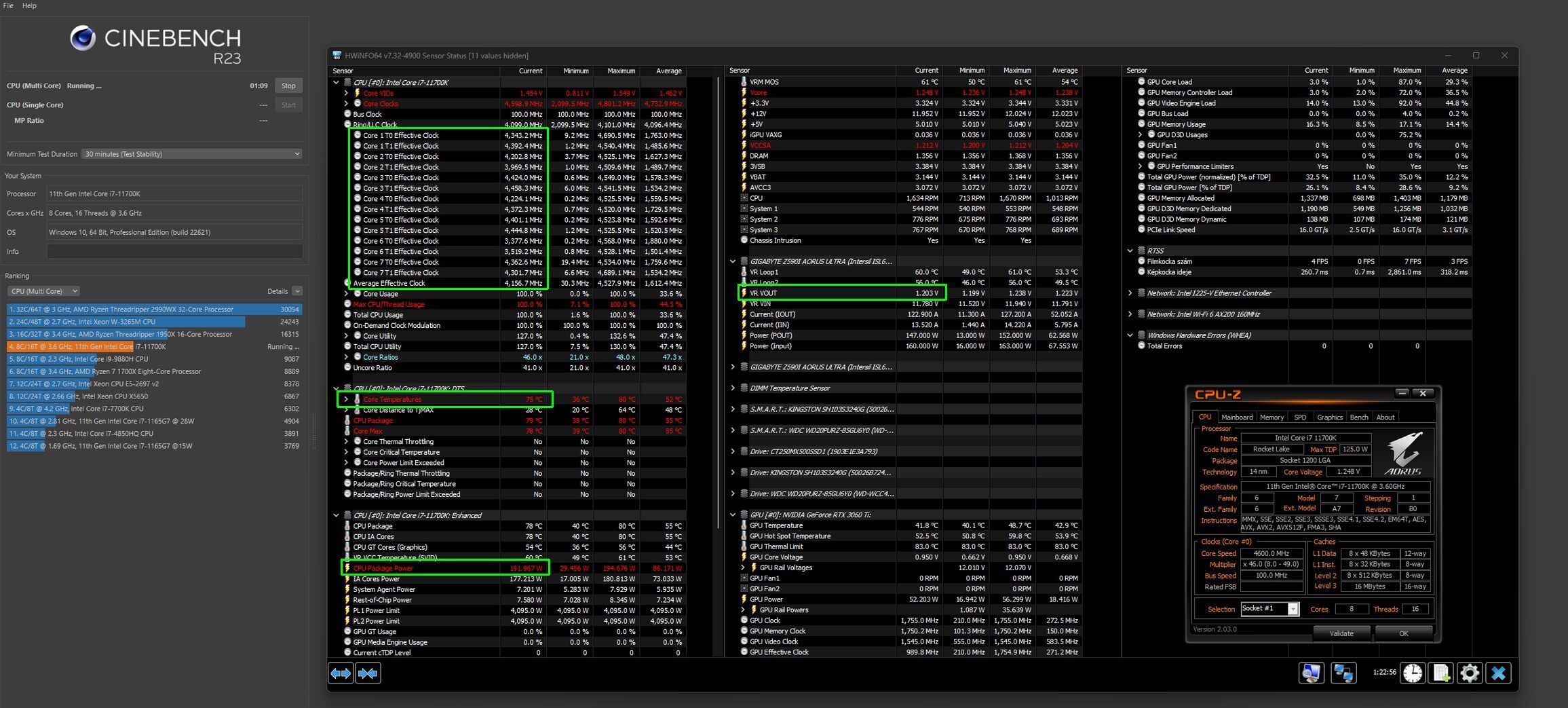Image resolution: width=1568 pixels, height=708 pixels.
Task: Expand the Core VIDs row
Action: coord(346,93)
